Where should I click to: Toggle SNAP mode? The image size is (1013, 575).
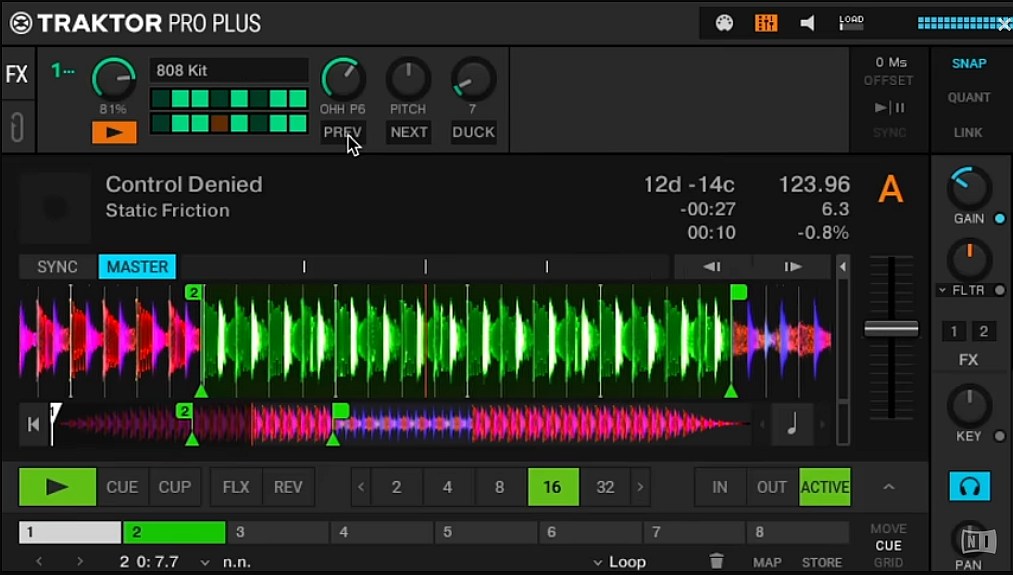pos(968,63)
